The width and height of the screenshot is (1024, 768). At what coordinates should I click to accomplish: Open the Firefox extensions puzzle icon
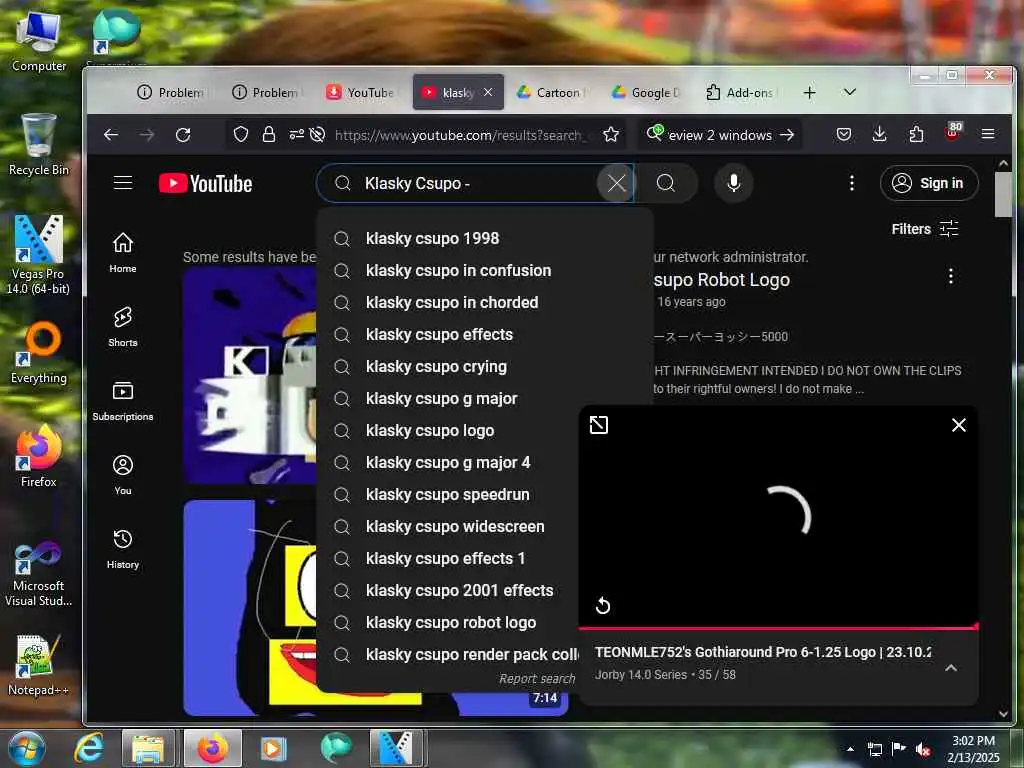(x=916, y=135)
